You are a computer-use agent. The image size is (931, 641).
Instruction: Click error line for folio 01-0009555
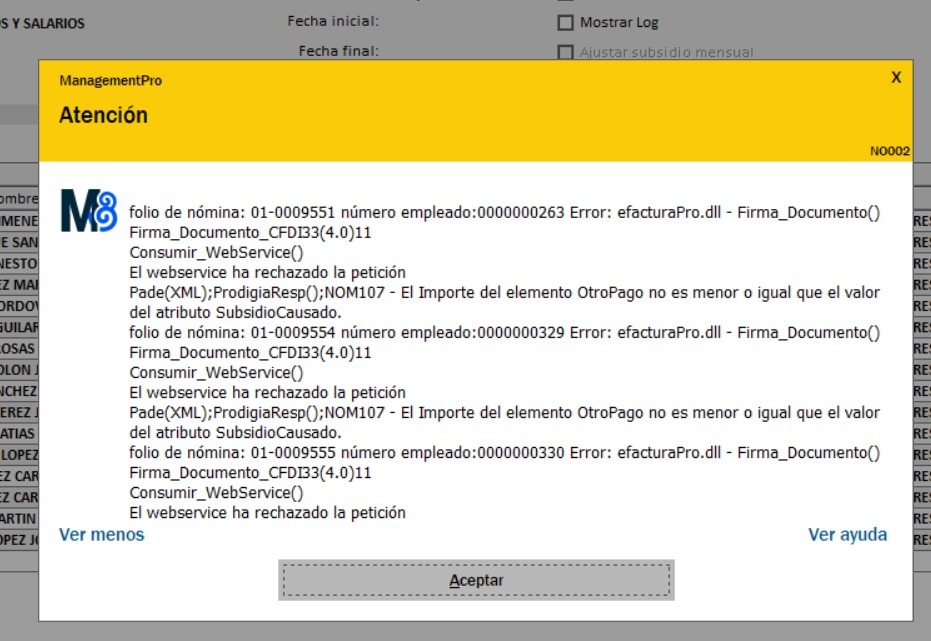tap(504, 453)
